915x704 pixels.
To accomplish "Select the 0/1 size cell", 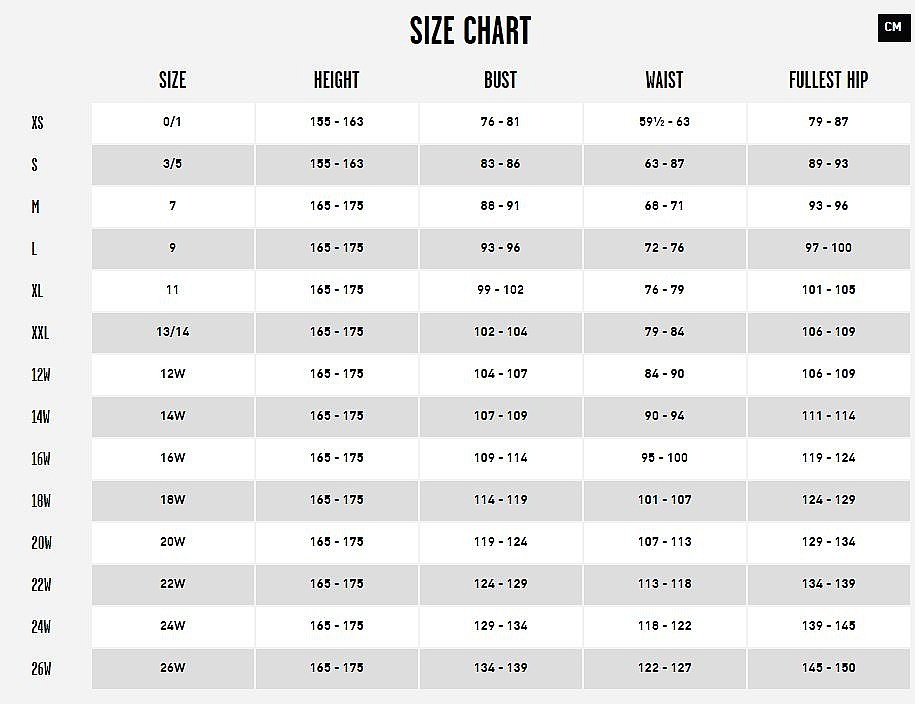I will (173, 122).
